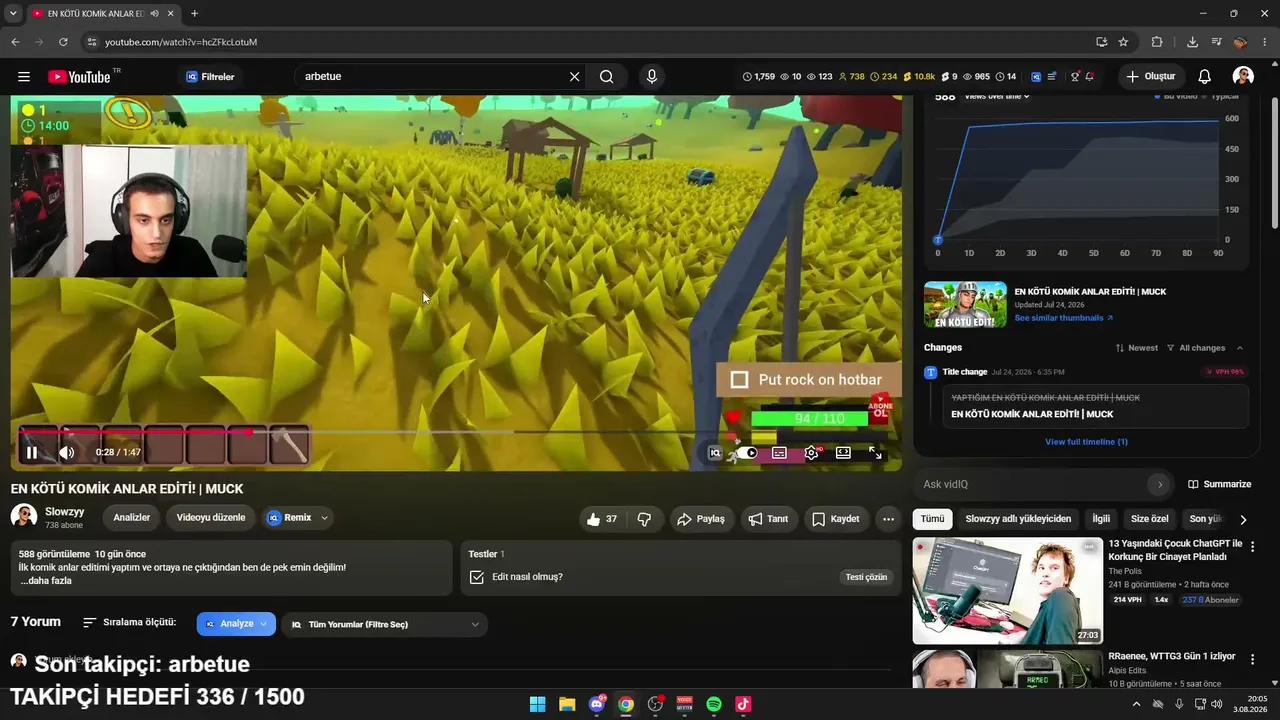Enter fullscreen mode
Viewport: 1280px width, 720px height.
click(x=875, y=453)
